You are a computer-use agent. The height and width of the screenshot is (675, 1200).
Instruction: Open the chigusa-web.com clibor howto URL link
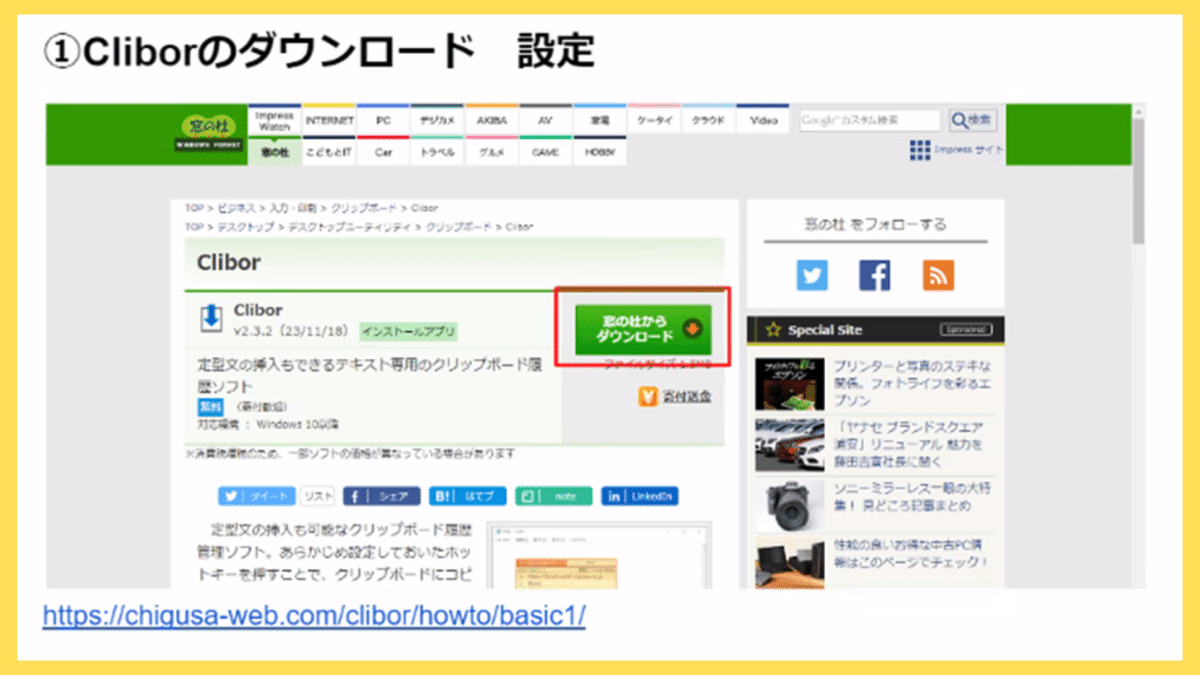pos(314,616)
